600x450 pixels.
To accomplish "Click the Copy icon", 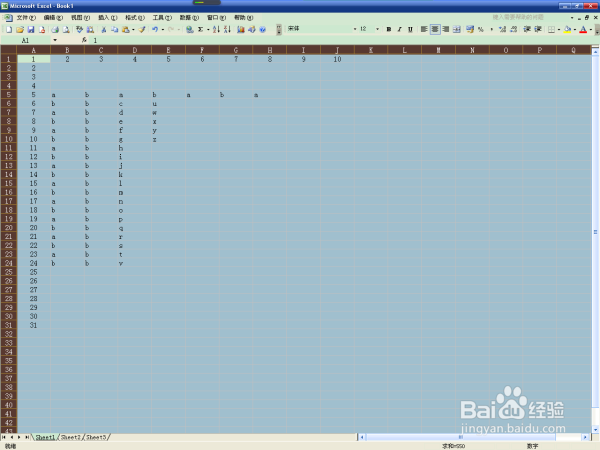I will coord(114,29).
